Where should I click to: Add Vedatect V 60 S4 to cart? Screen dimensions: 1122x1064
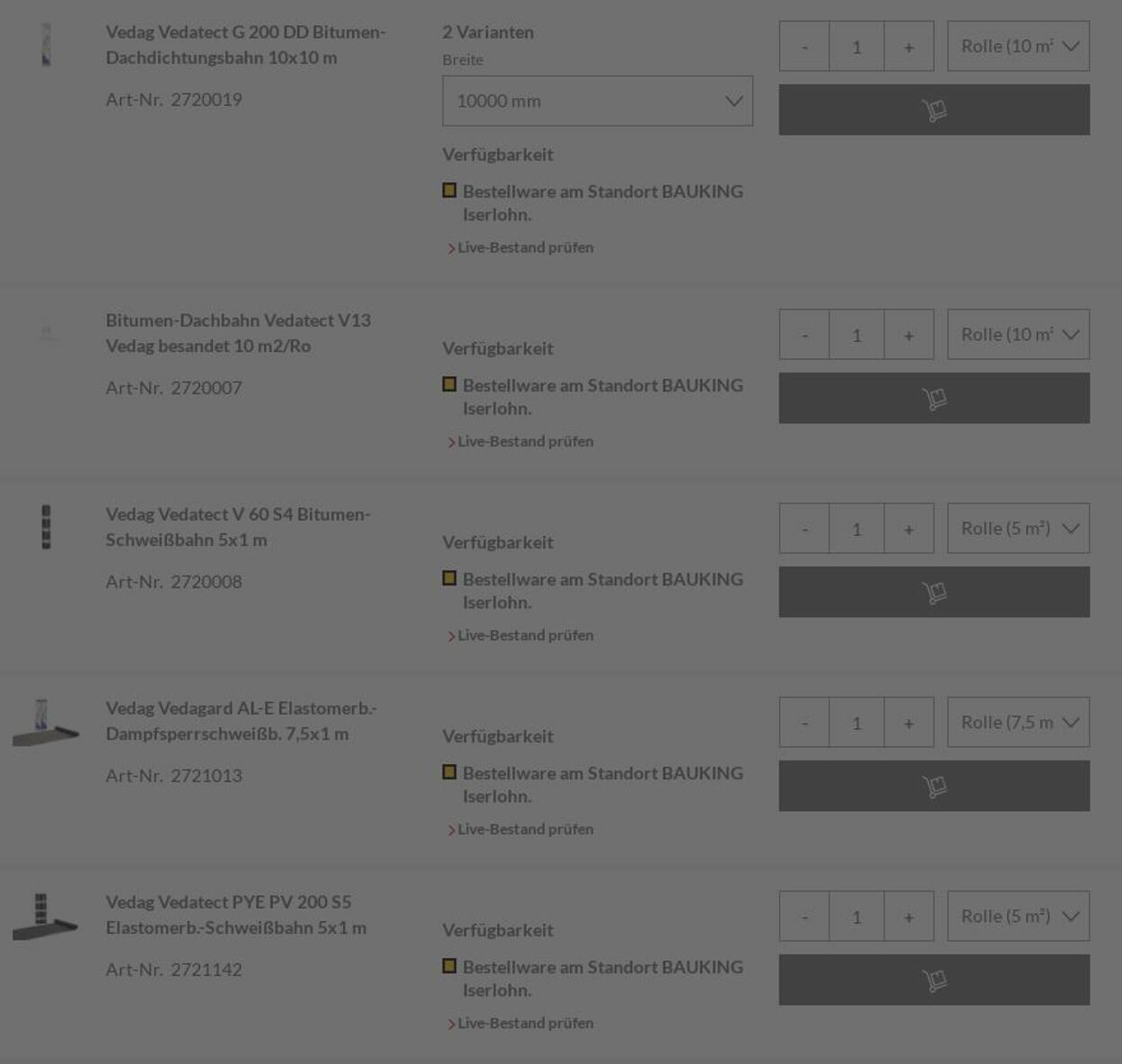tap(934, 592)
